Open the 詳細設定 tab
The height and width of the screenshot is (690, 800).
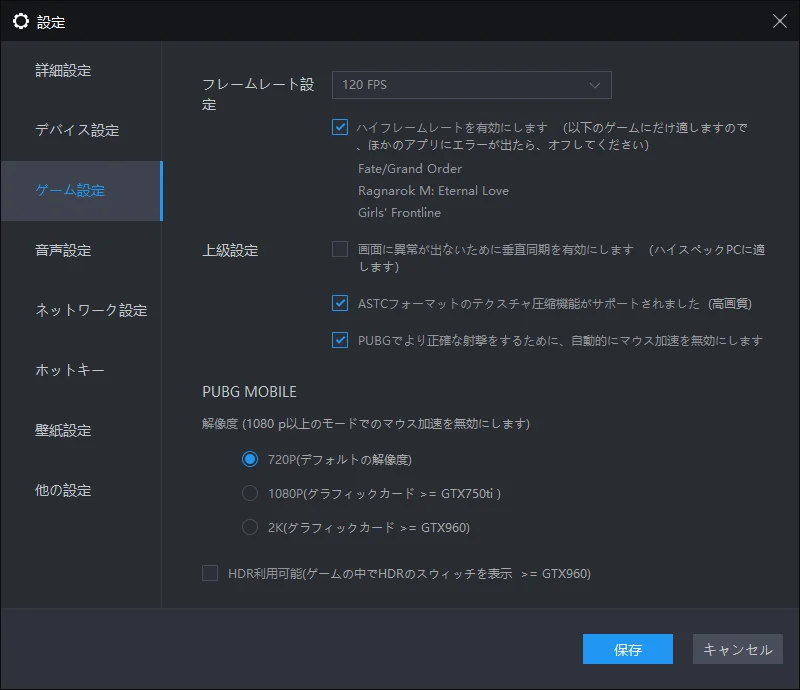tap(81, 70)
